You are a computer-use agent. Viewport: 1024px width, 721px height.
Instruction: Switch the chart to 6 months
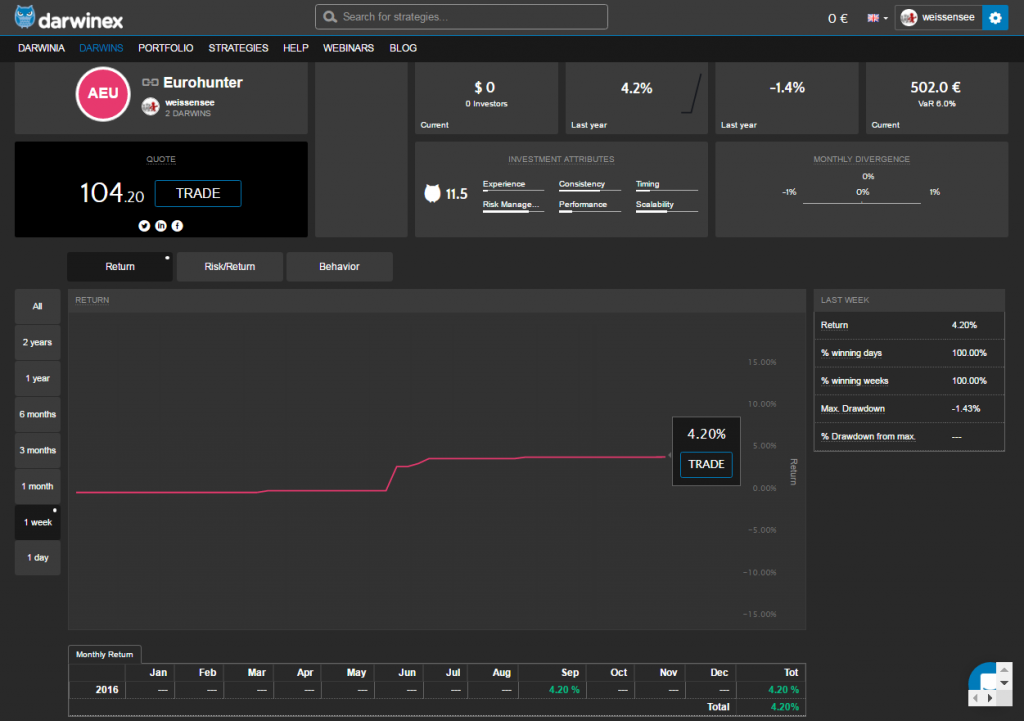coord(38,414)
